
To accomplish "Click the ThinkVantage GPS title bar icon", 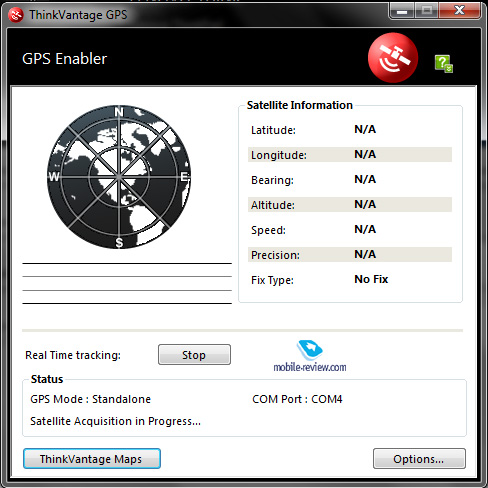I will coord(16,15).
